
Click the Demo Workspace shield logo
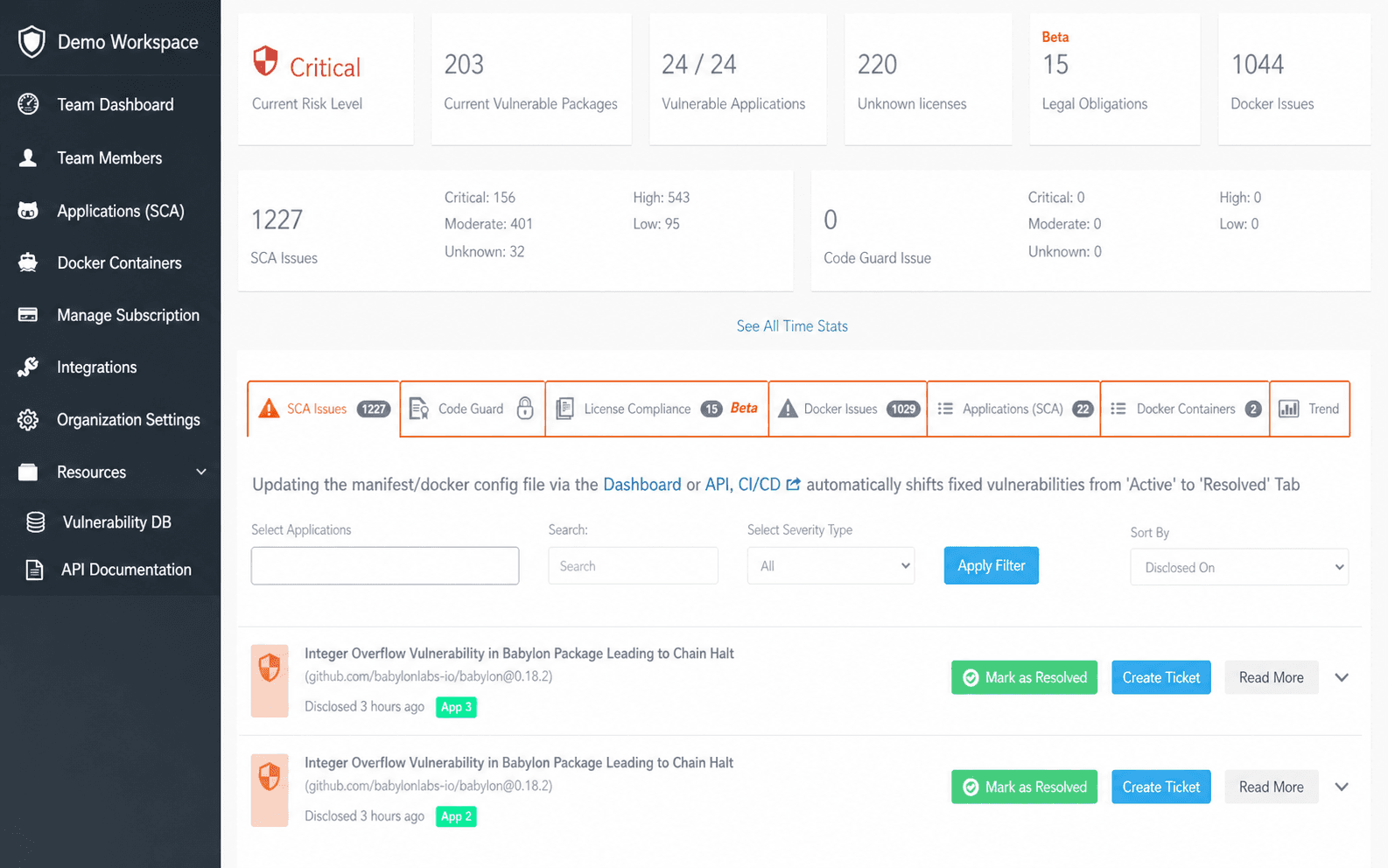(32, 41)
